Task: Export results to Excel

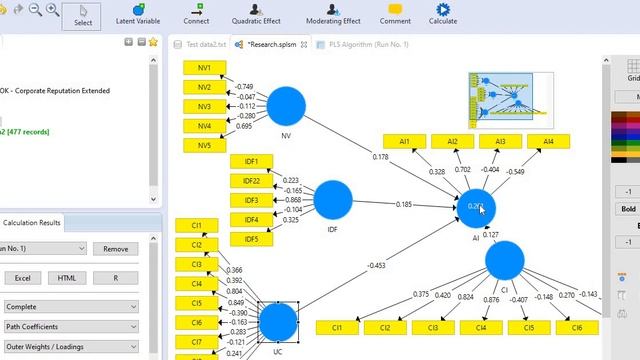Action: (x=22, y=278)
